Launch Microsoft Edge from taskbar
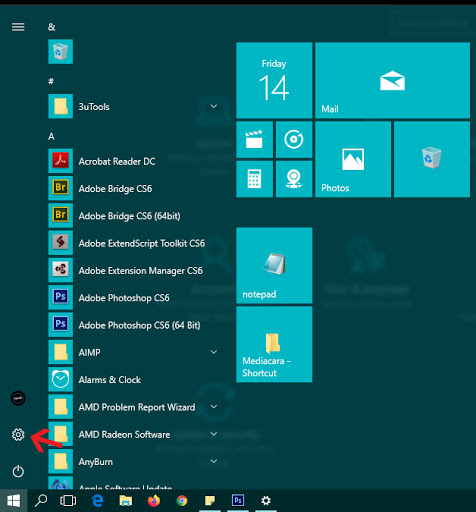This screenshot has height=512, width=476. [x=97, y=501]
